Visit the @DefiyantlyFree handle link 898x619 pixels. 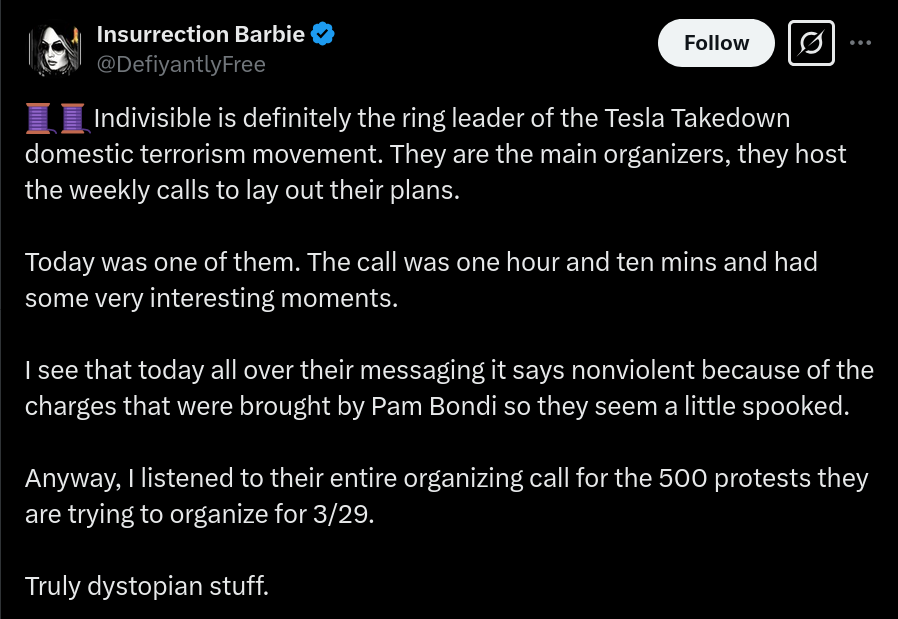(181, 65)
